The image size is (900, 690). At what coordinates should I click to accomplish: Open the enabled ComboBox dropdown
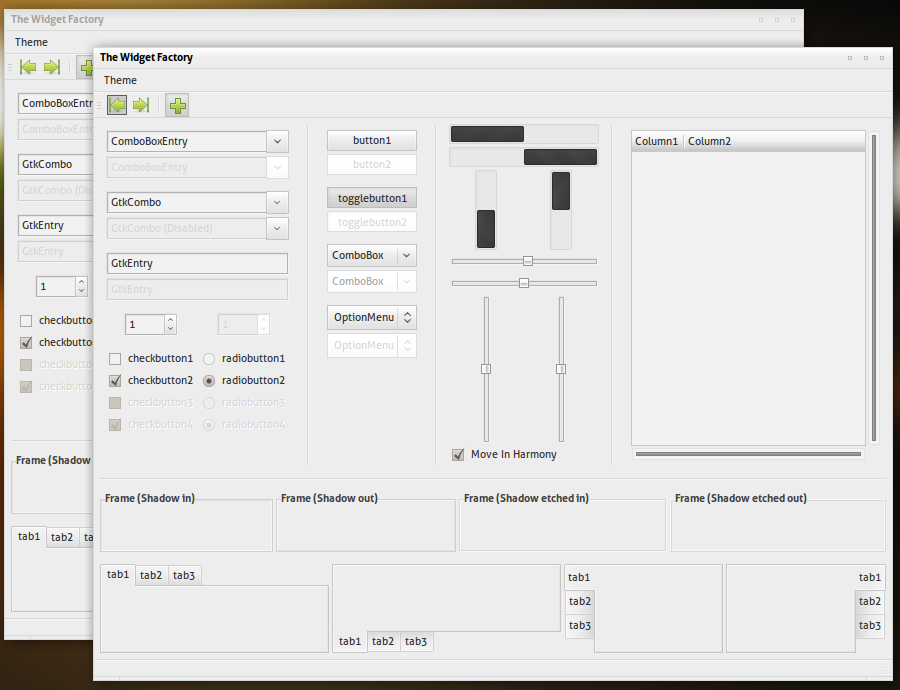[x=372, y=255]
